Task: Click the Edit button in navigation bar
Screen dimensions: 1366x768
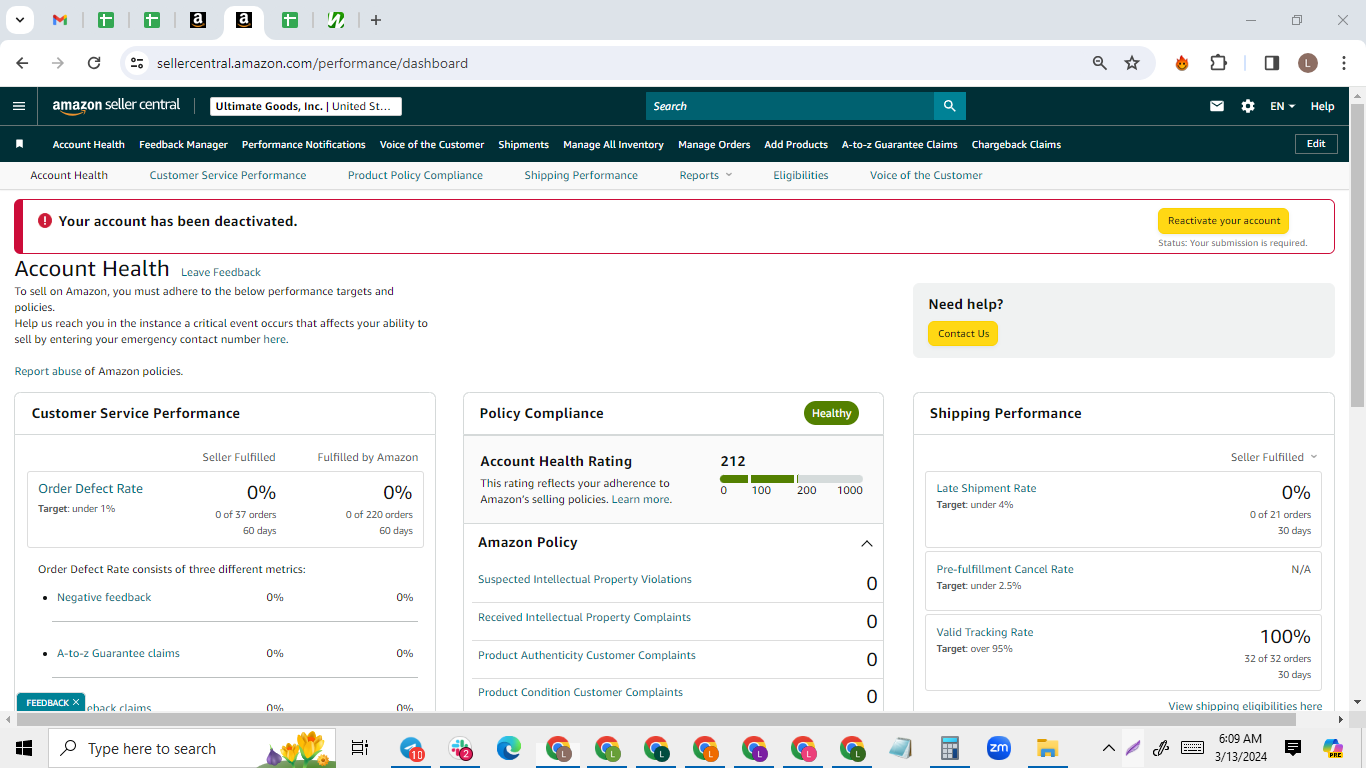Action: [1316, 144]
